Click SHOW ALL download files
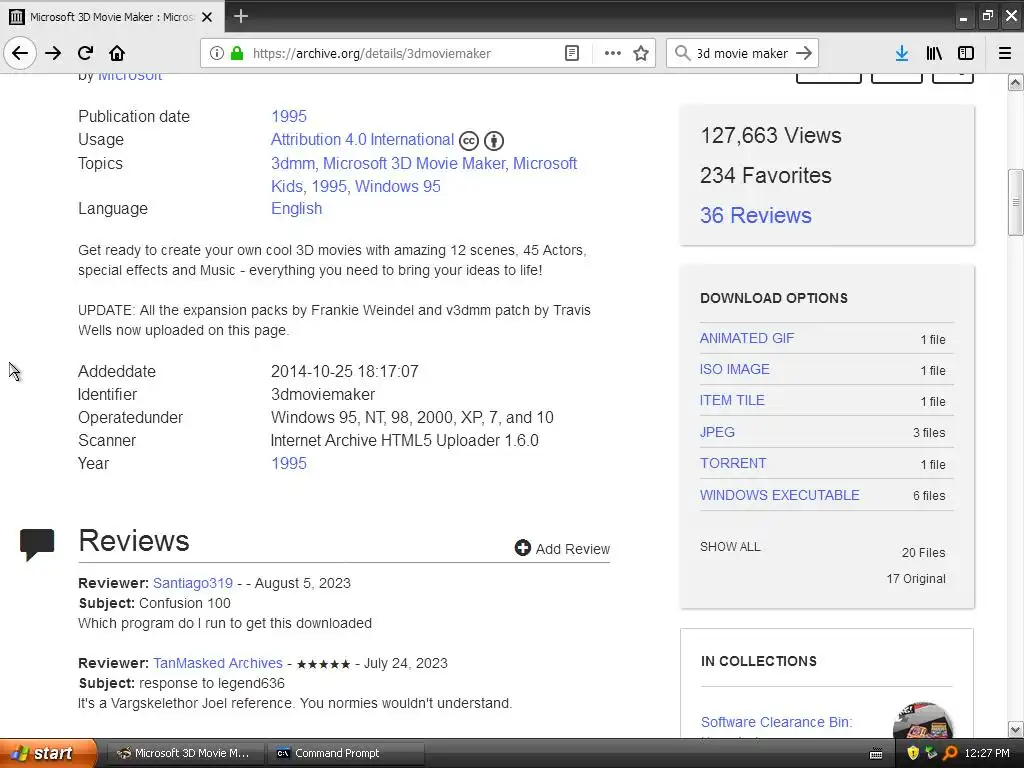1024x768 pixels. point(730,547)
